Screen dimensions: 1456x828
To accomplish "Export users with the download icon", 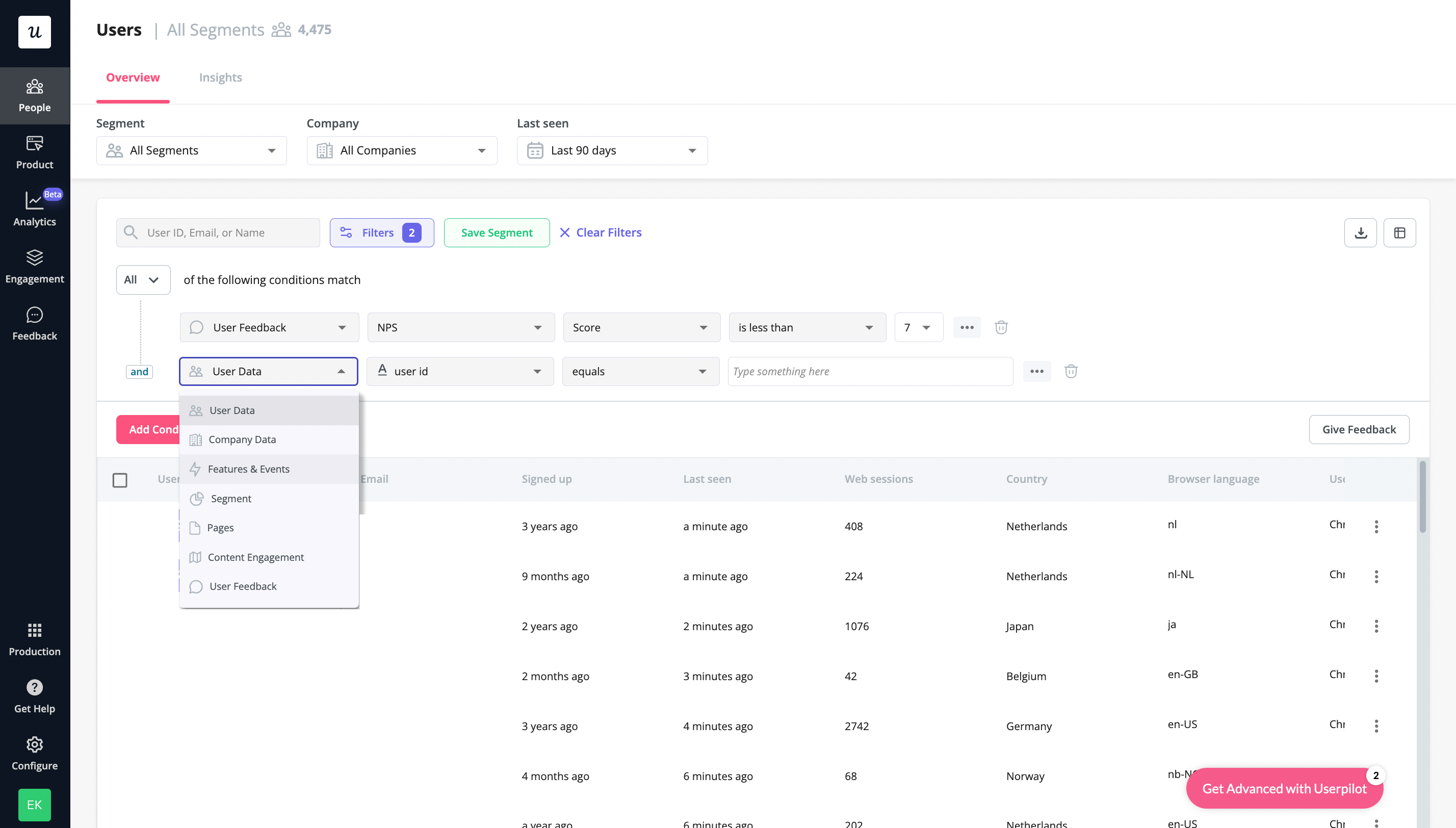I will tap(1361, 232).
